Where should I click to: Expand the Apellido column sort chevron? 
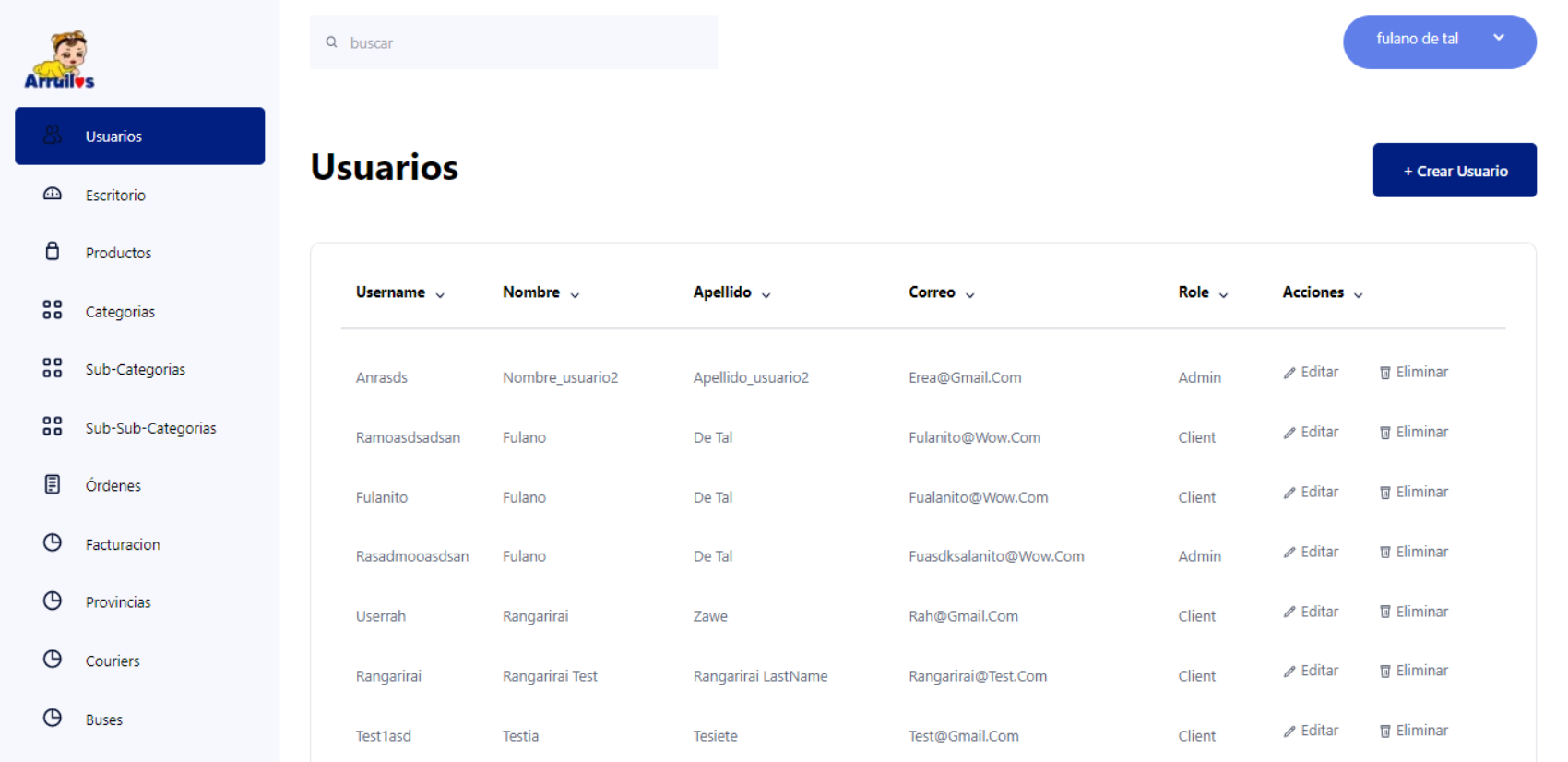[766, 295]
